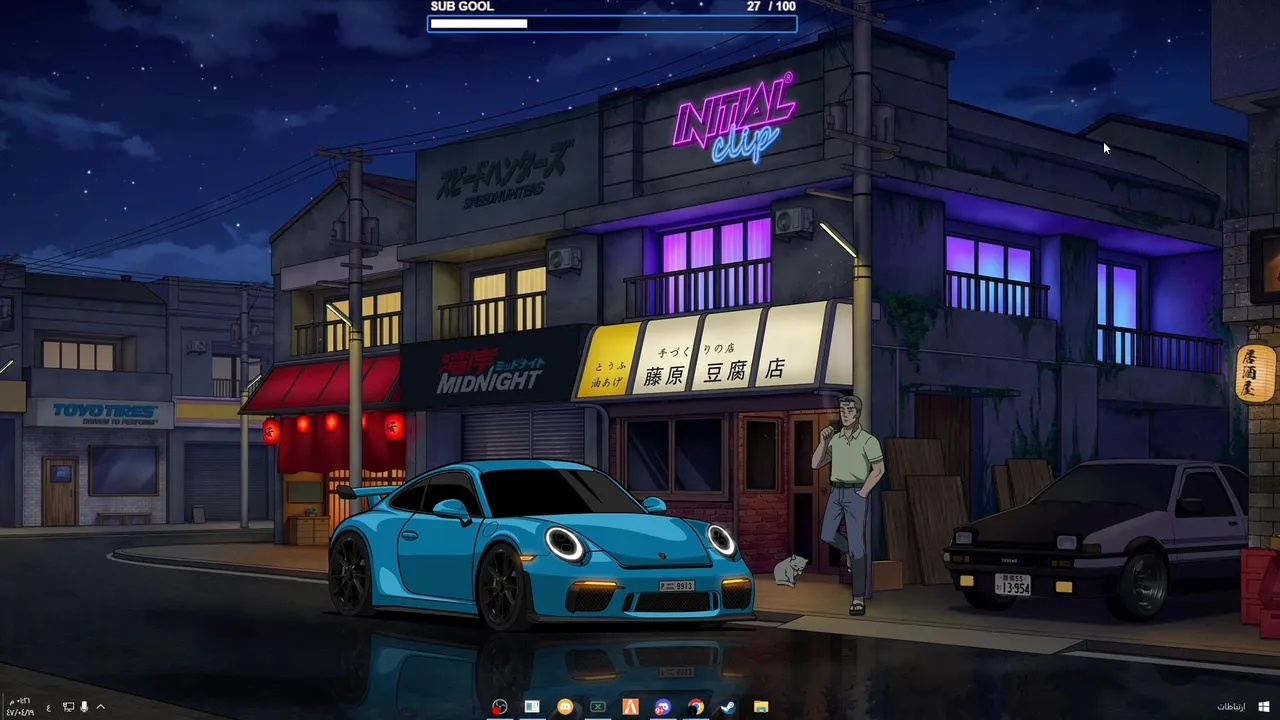This screenshot has height=720, width=1280.
Task: Expand hidden system tray icons chevron
Action: click(x=100, y=707)
